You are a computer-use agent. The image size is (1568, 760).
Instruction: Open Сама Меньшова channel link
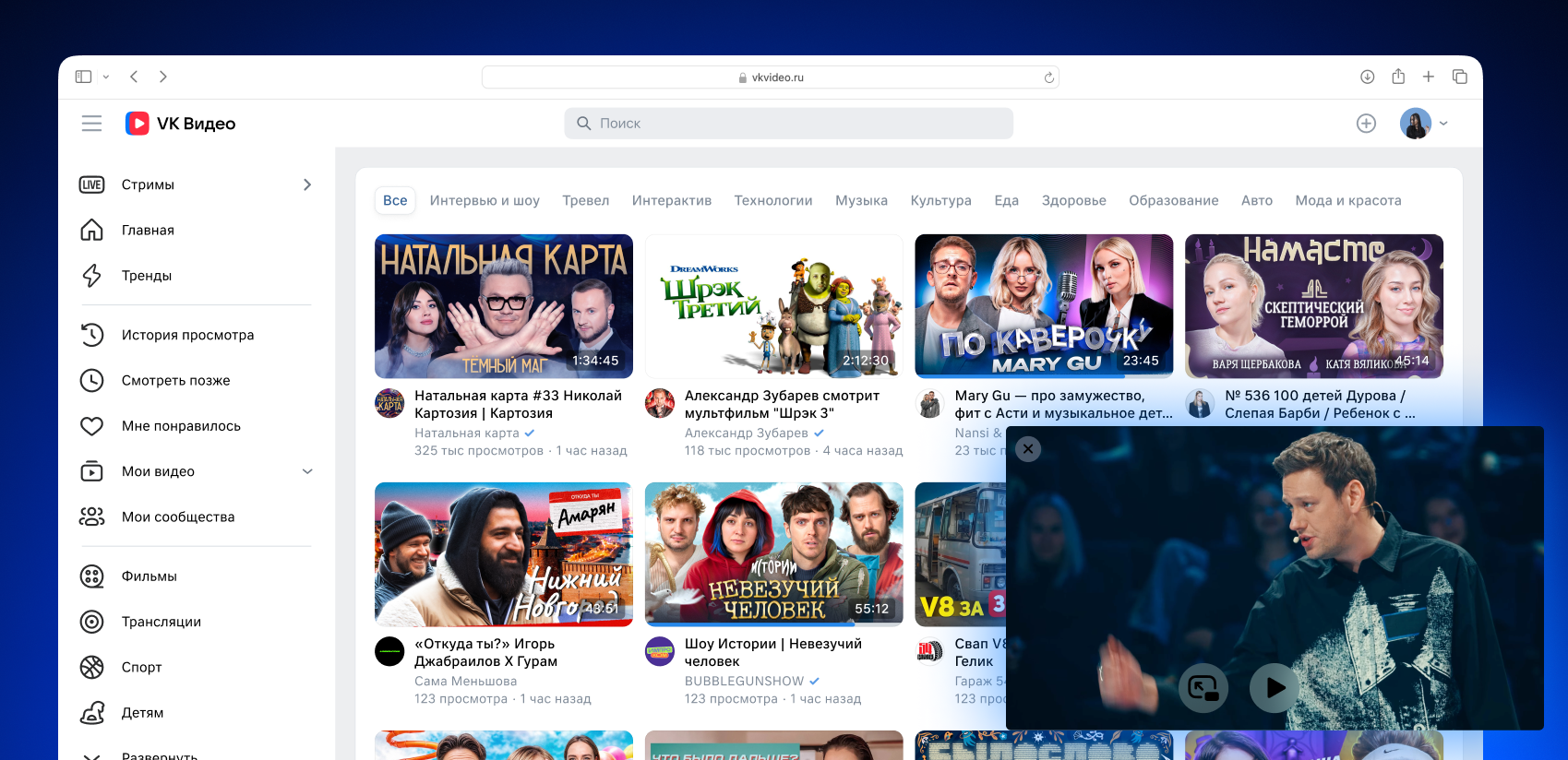tap(466, 681)
